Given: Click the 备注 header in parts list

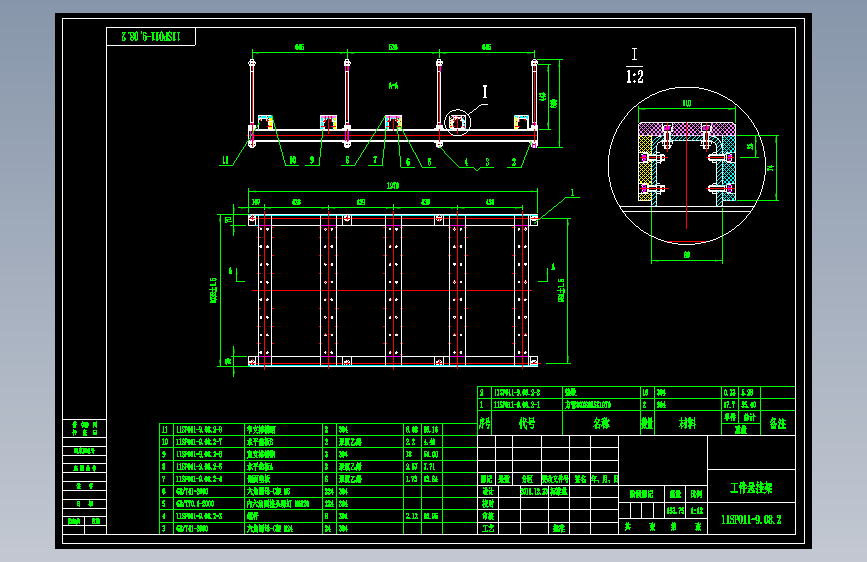Looking at the screenshot, I should point(778,423).
